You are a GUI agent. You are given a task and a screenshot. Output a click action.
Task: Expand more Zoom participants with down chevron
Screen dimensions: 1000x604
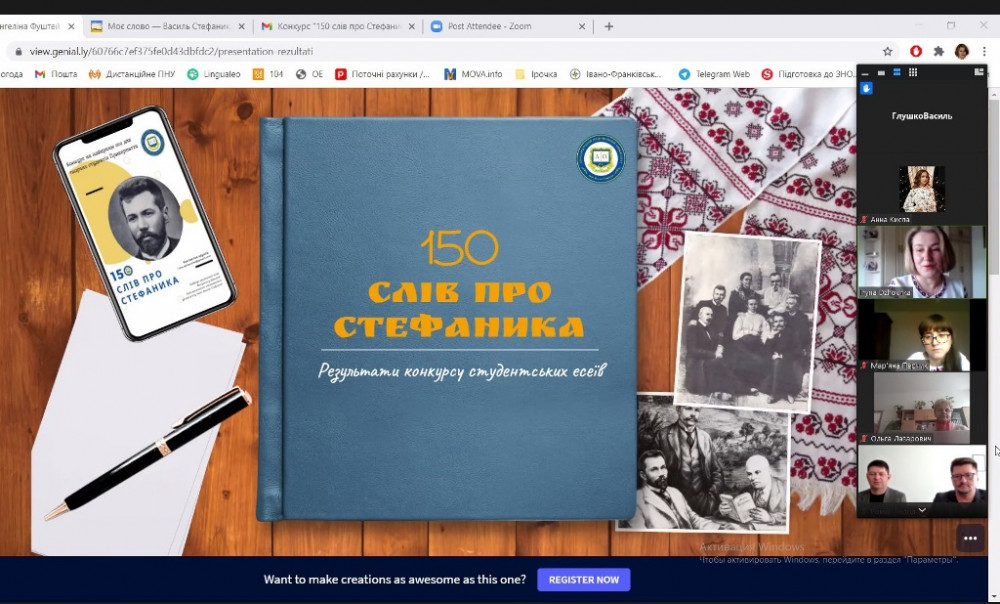coord(922,510)
